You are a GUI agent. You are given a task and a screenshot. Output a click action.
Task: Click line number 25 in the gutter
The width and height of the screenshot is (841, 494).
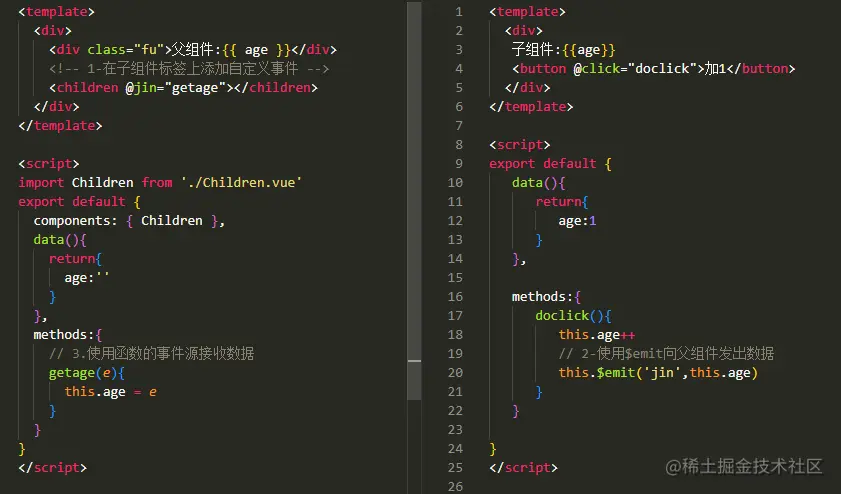[x=455, y=468]
